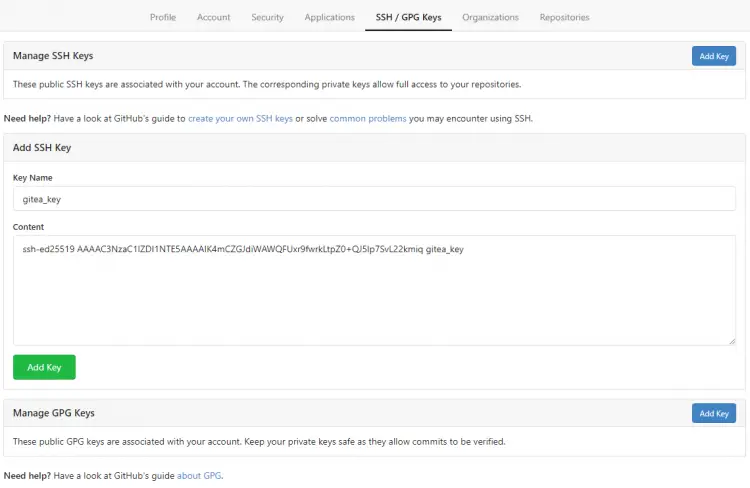
Task: Switch to the Repositories tab
Action: click(x=564, y=17)
